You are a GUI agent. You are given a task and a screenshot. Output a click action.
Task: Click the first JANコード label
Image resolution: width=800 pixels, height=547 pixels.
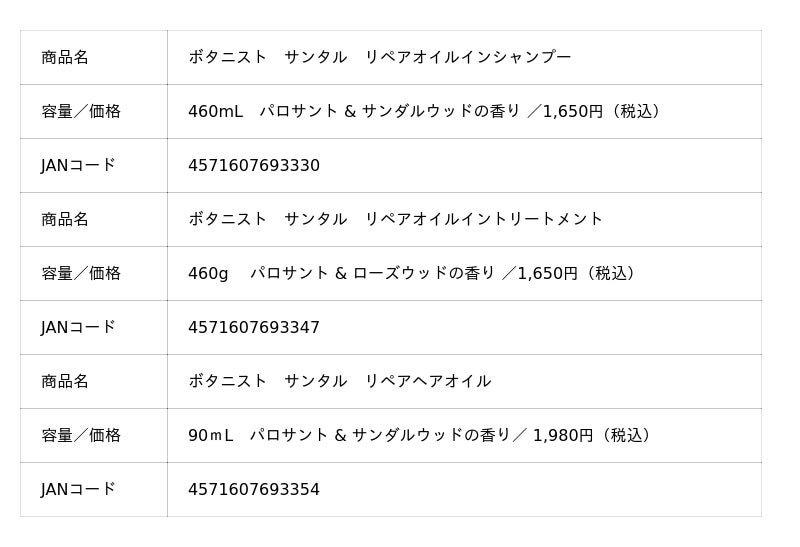tap(79, 165)
